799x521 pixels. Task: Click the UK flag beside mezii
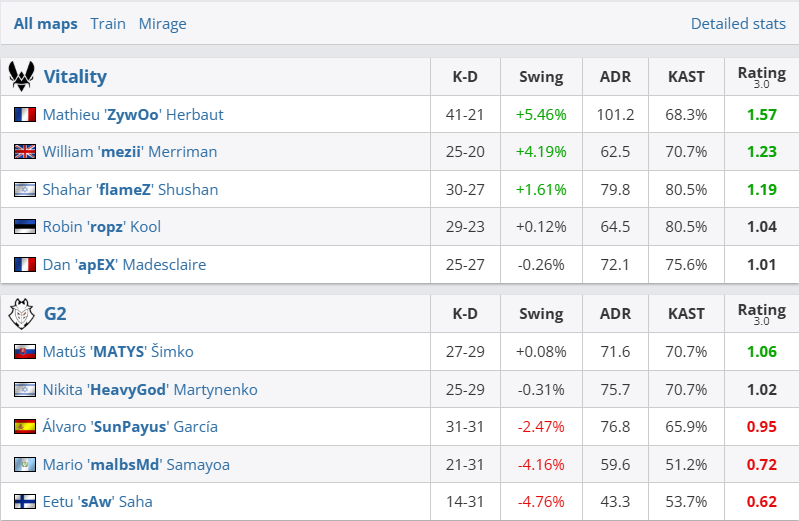pos(25,152)
